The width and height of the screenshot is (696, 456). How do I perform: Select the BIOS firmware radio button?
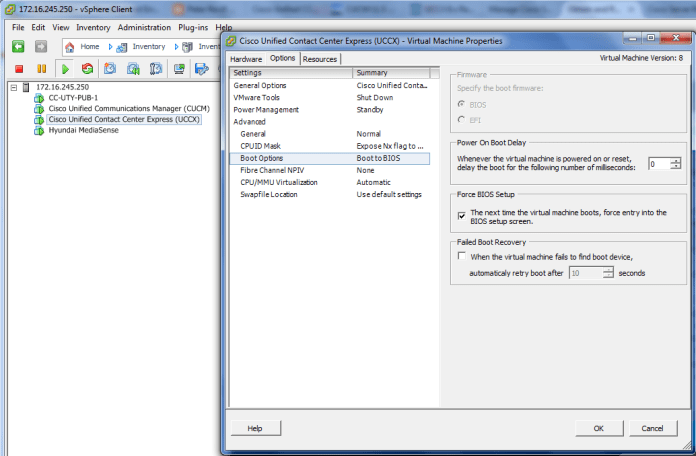tap(460, 104)
